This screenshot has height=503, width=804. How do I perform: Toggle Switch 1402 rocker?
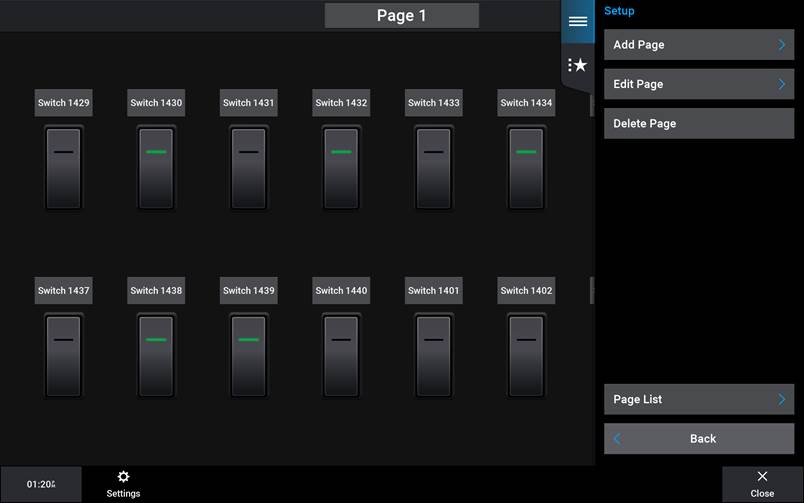526,356
